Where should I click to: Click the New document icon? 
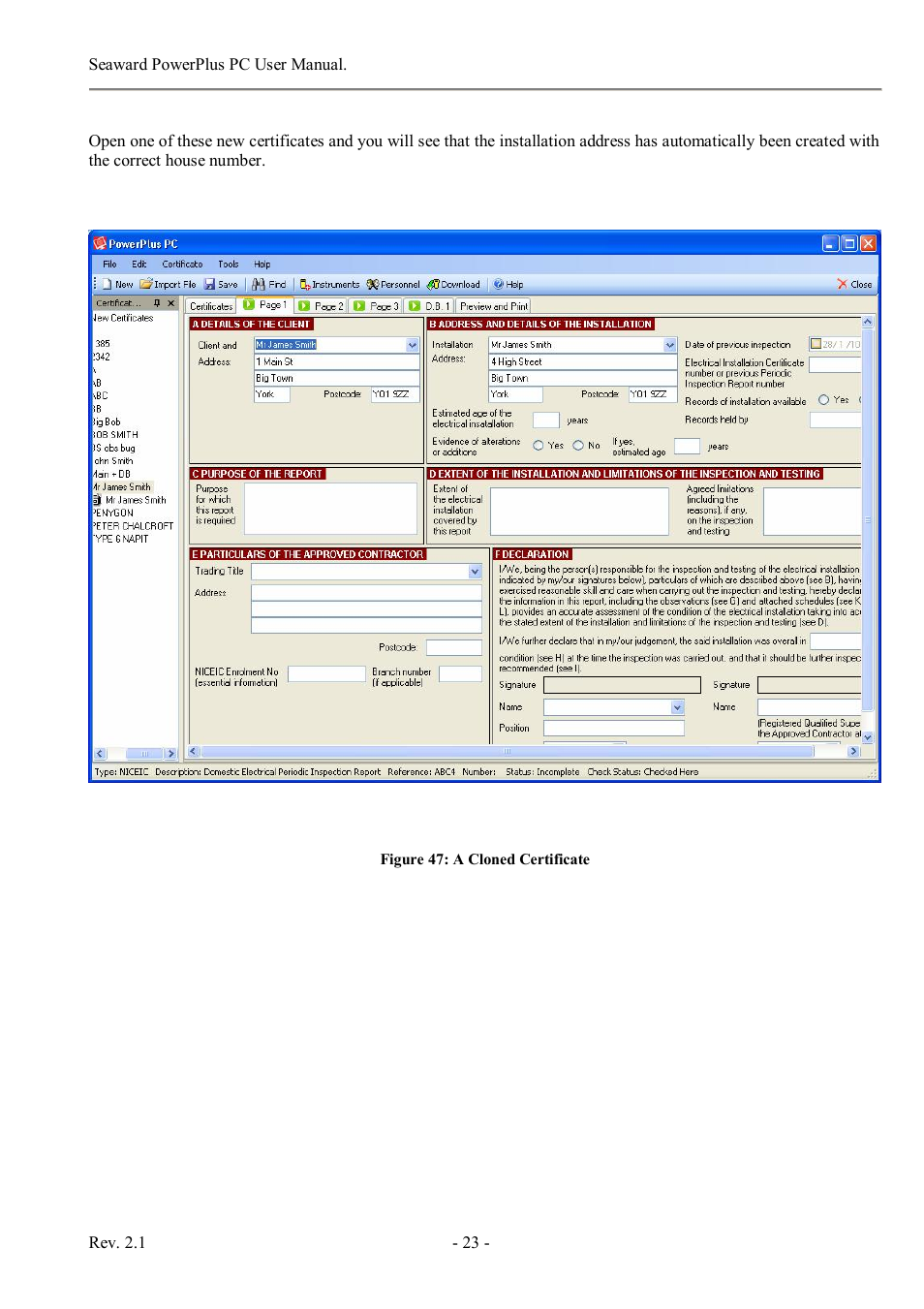[108, 285]
